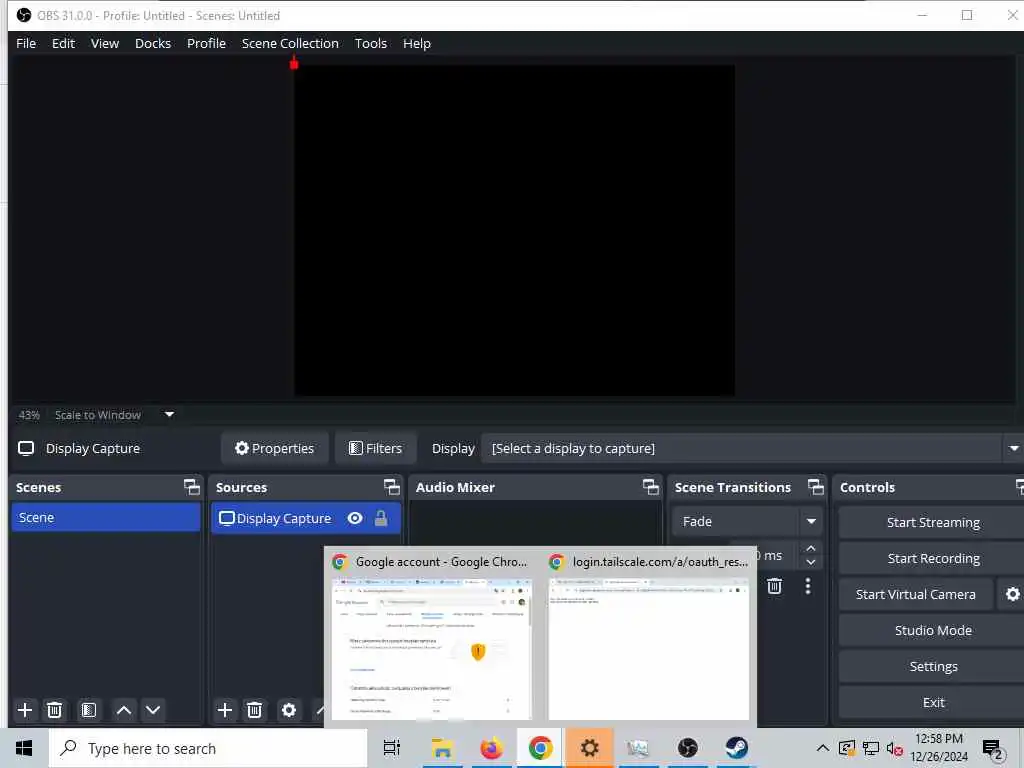Click Chrome icon in taskbar
The image size is (1024, 768).
click(540, 748)
